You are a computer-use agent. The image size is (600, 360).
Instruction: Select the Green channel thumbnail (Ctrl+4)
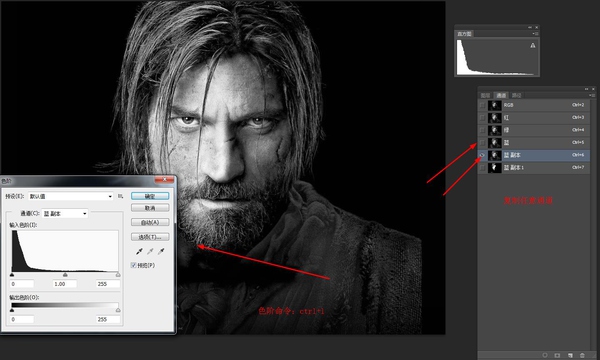pos(495,130)
